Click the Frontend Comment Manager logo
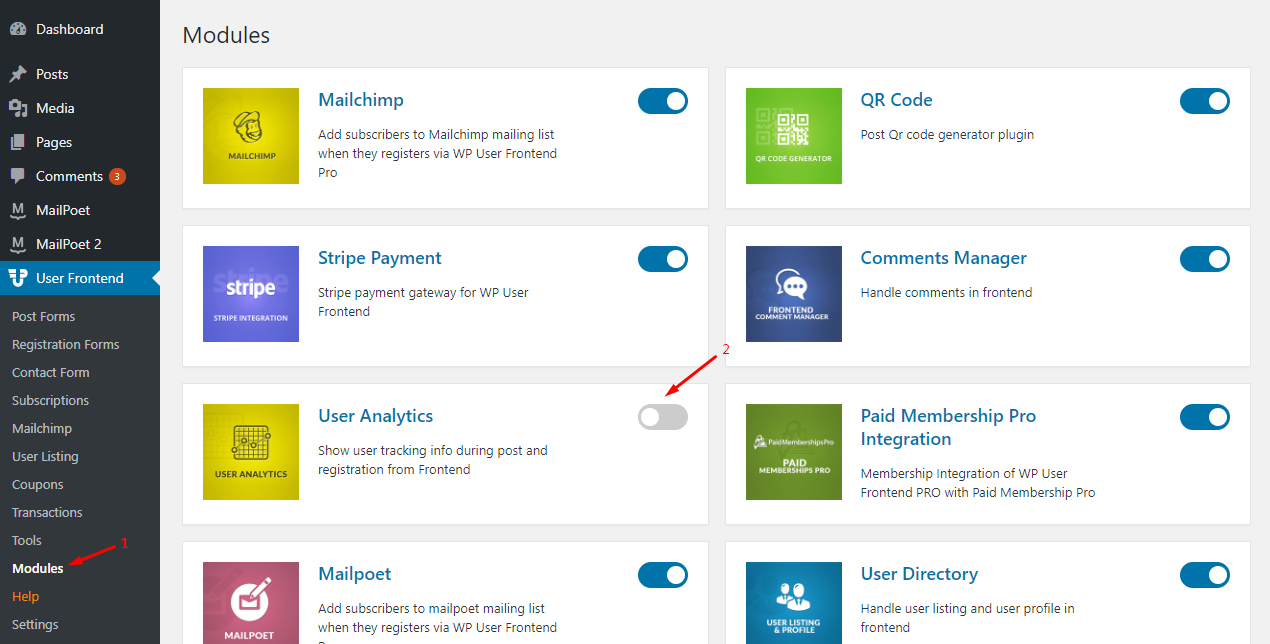 tap(794, 294)
